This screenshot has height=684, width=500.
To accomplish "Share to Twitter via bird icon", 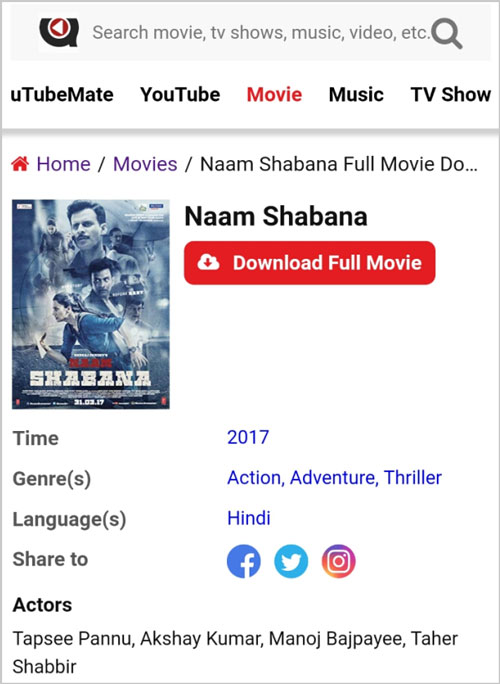I will pyautogui.click(x=291, y=561).
